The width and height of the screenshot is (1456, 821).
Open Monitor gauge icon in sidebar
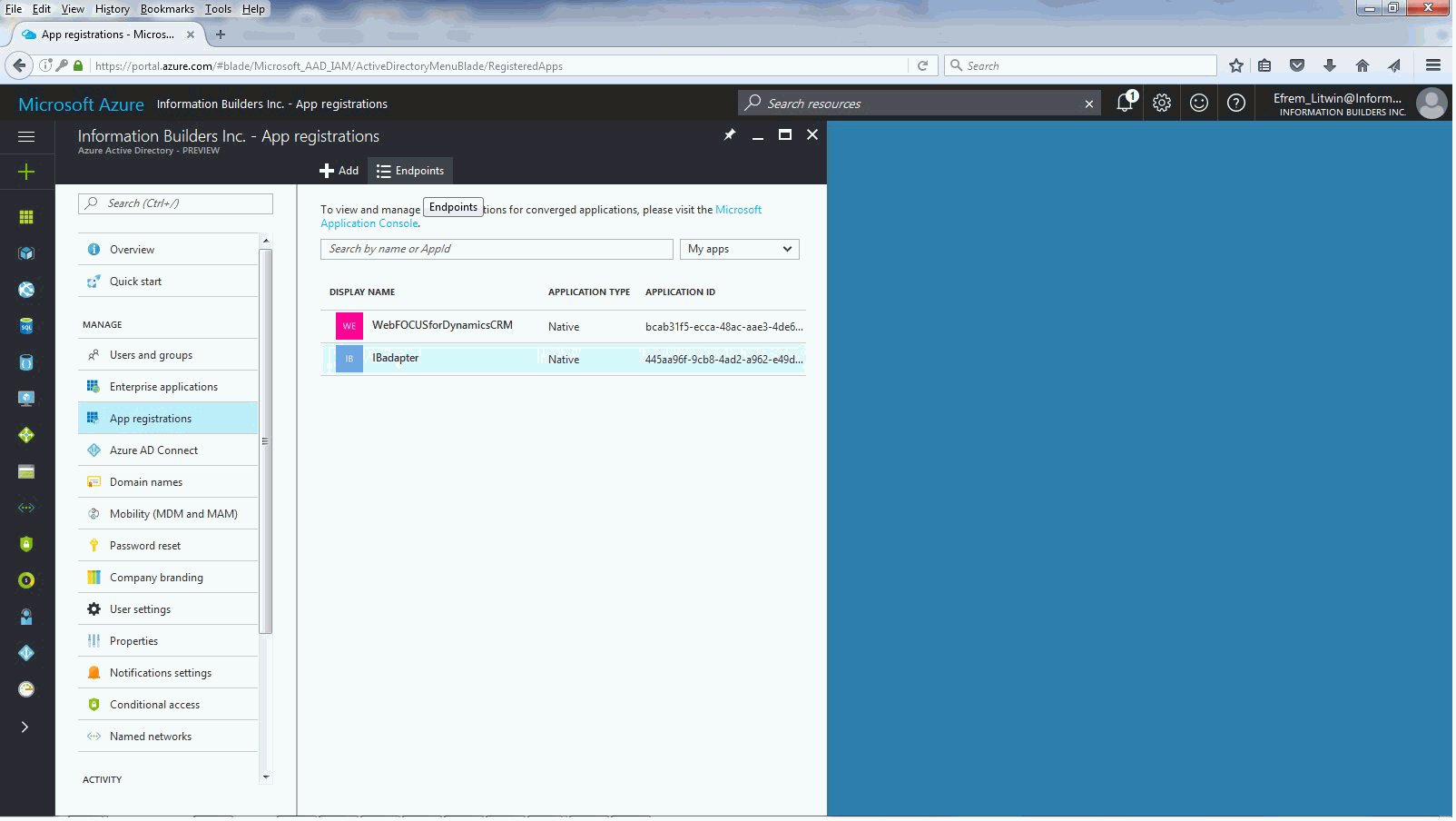pyautogui.click(x=26, y=689)
